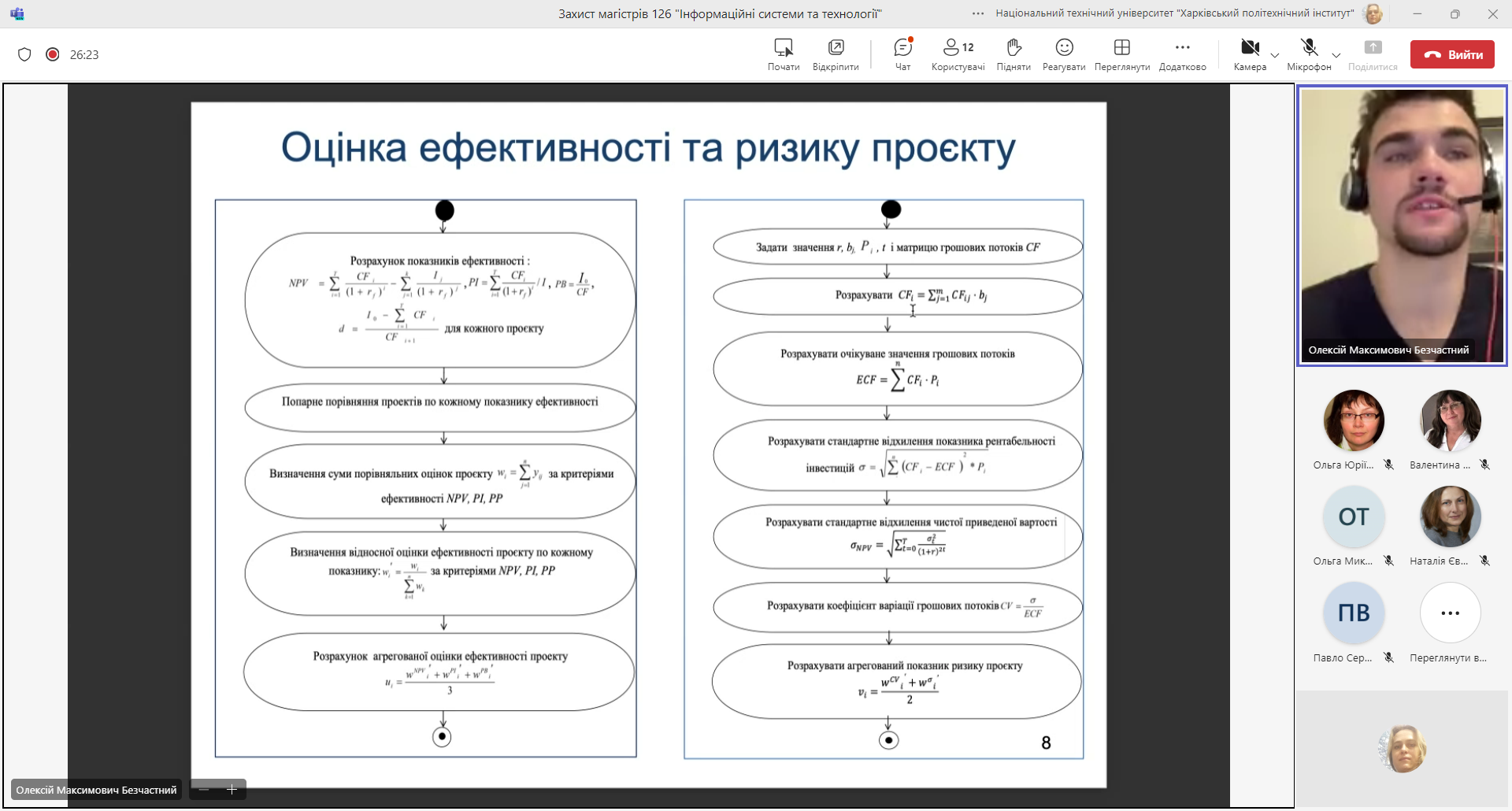Screen dimensions: 1512x811
Task: Expand camera options dropdown arrow
Action: pos(1275,55)
